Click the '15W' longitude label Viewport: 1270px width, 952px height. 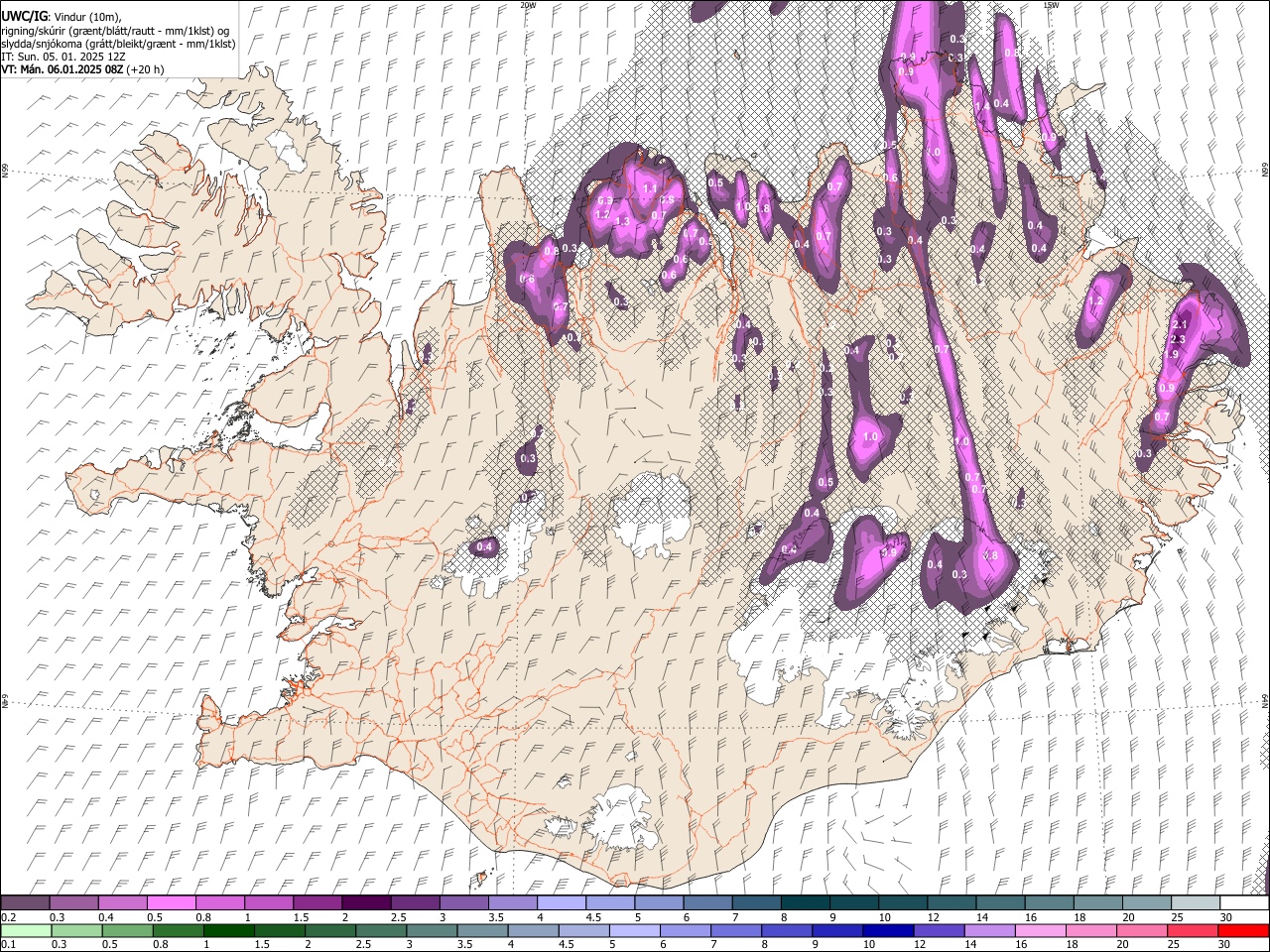[x=1050, y=5]
